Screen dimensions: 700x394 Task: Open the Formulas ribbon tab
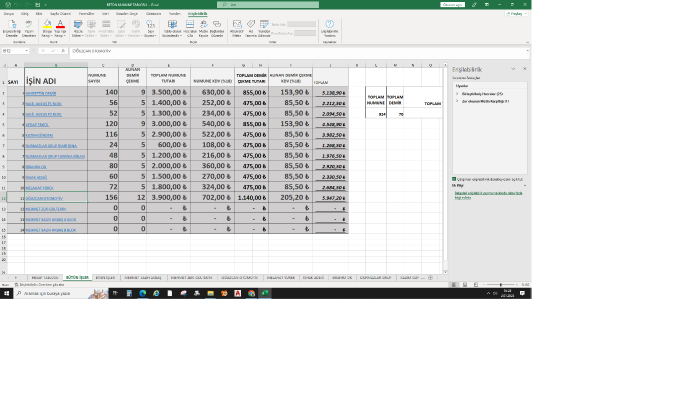pyautogui.click(x=86, y=14)
